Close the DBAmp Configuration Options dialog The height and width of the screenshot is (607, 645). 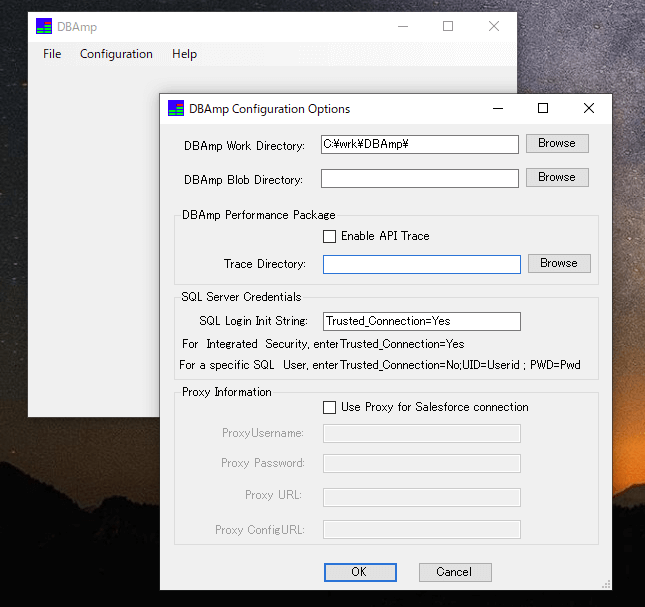click(589, 108)
